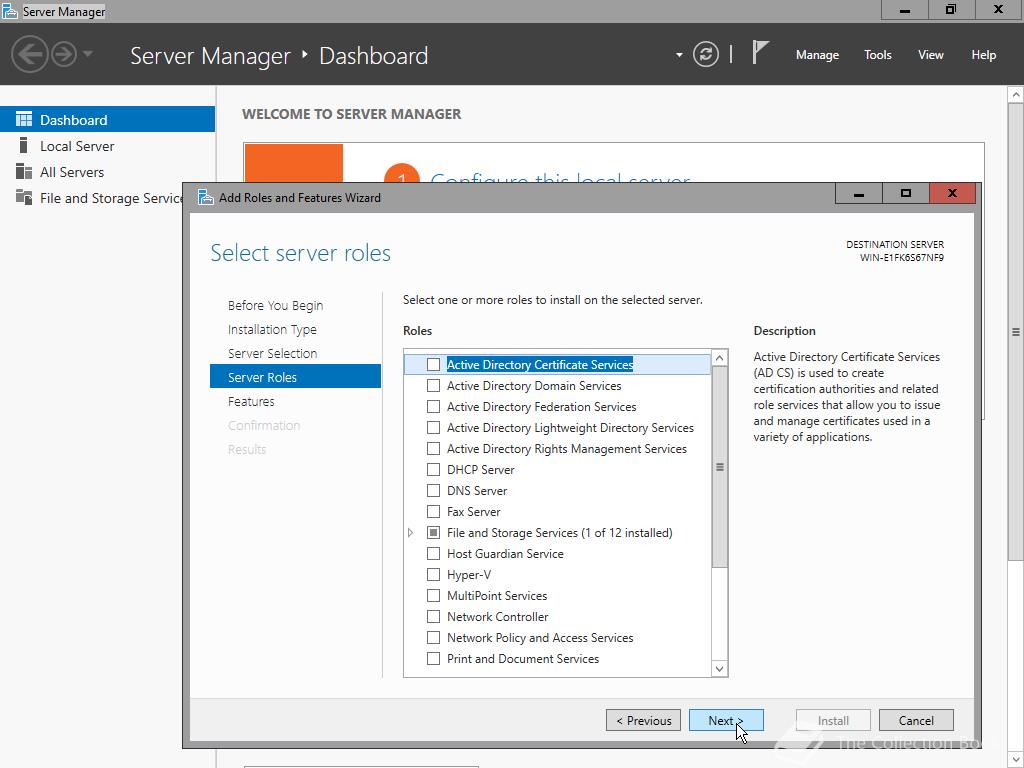The height and width of the screenshot is (768, 1024).
Task: Click the forward navigation arrow
Action: (64, 54)
